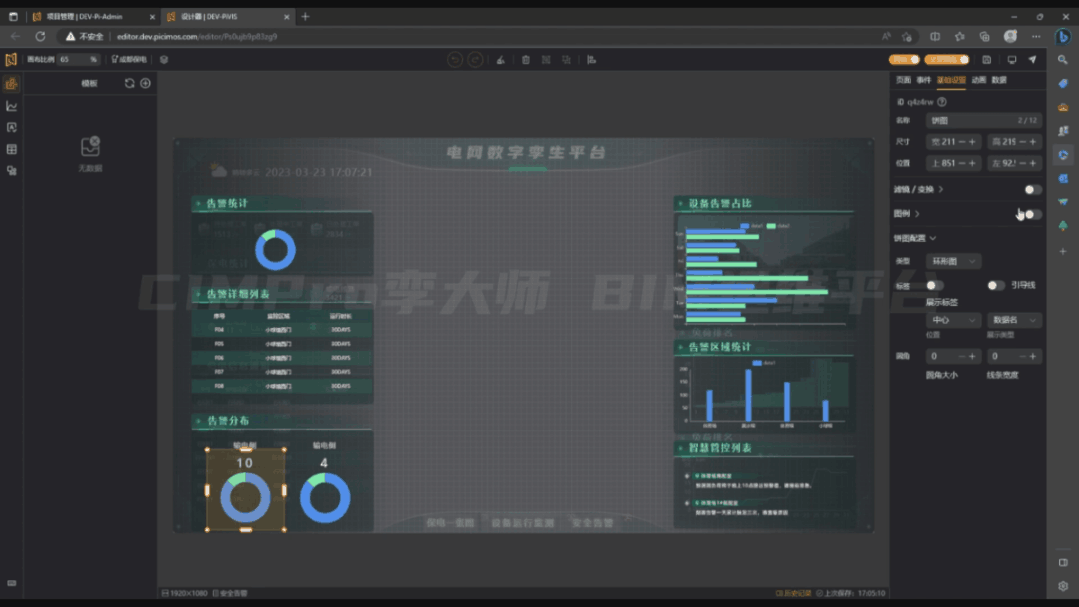Click the add (+) icon in the 模板 panel
1079x607 pixels.
coord(146,83)
